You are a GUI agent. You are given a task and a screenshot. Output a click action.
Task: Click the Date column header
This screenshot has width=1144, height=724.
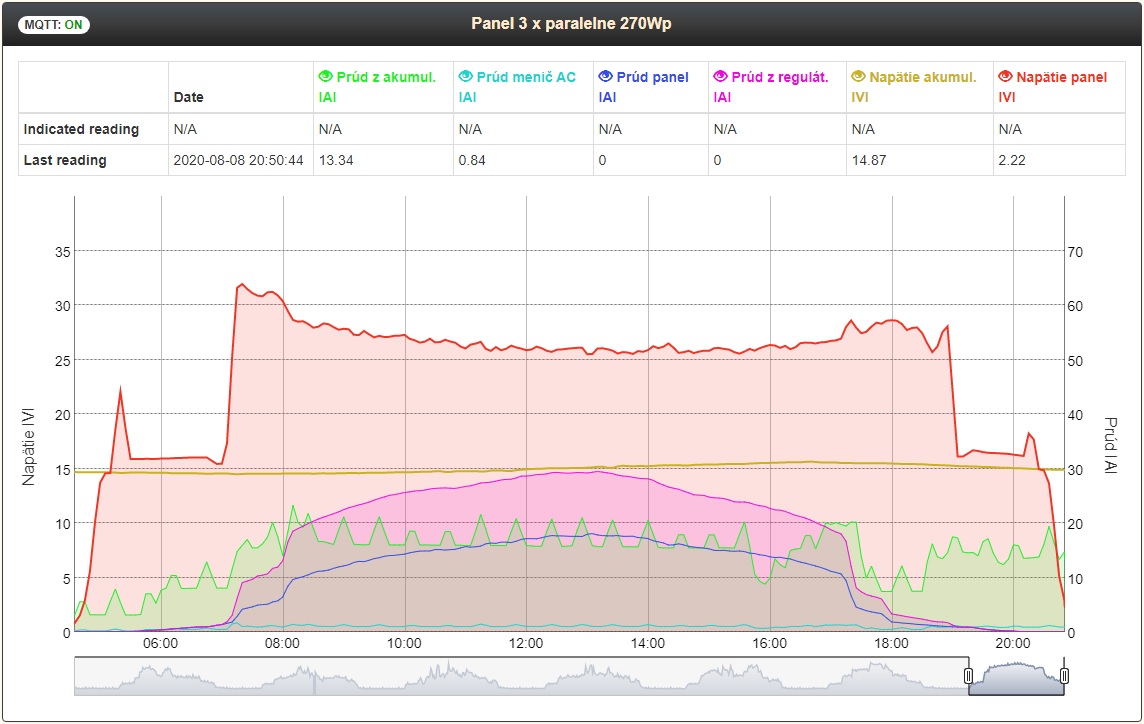coord(188,97)
